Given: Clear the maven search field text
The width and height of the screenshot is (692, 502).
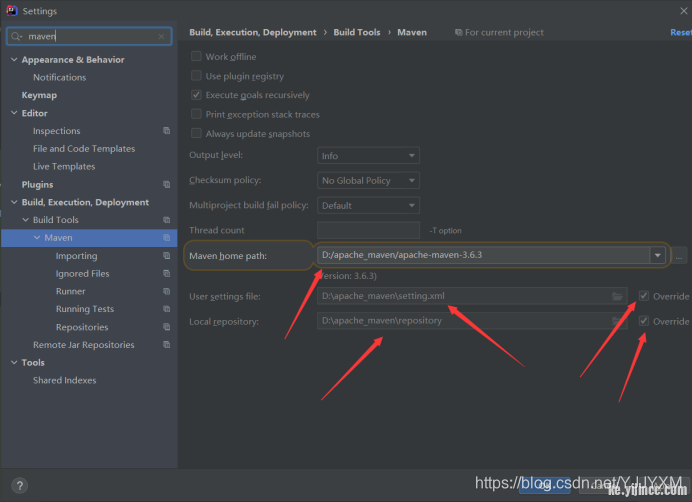Looking at the screenshot, I should click(x=162, y=36).
